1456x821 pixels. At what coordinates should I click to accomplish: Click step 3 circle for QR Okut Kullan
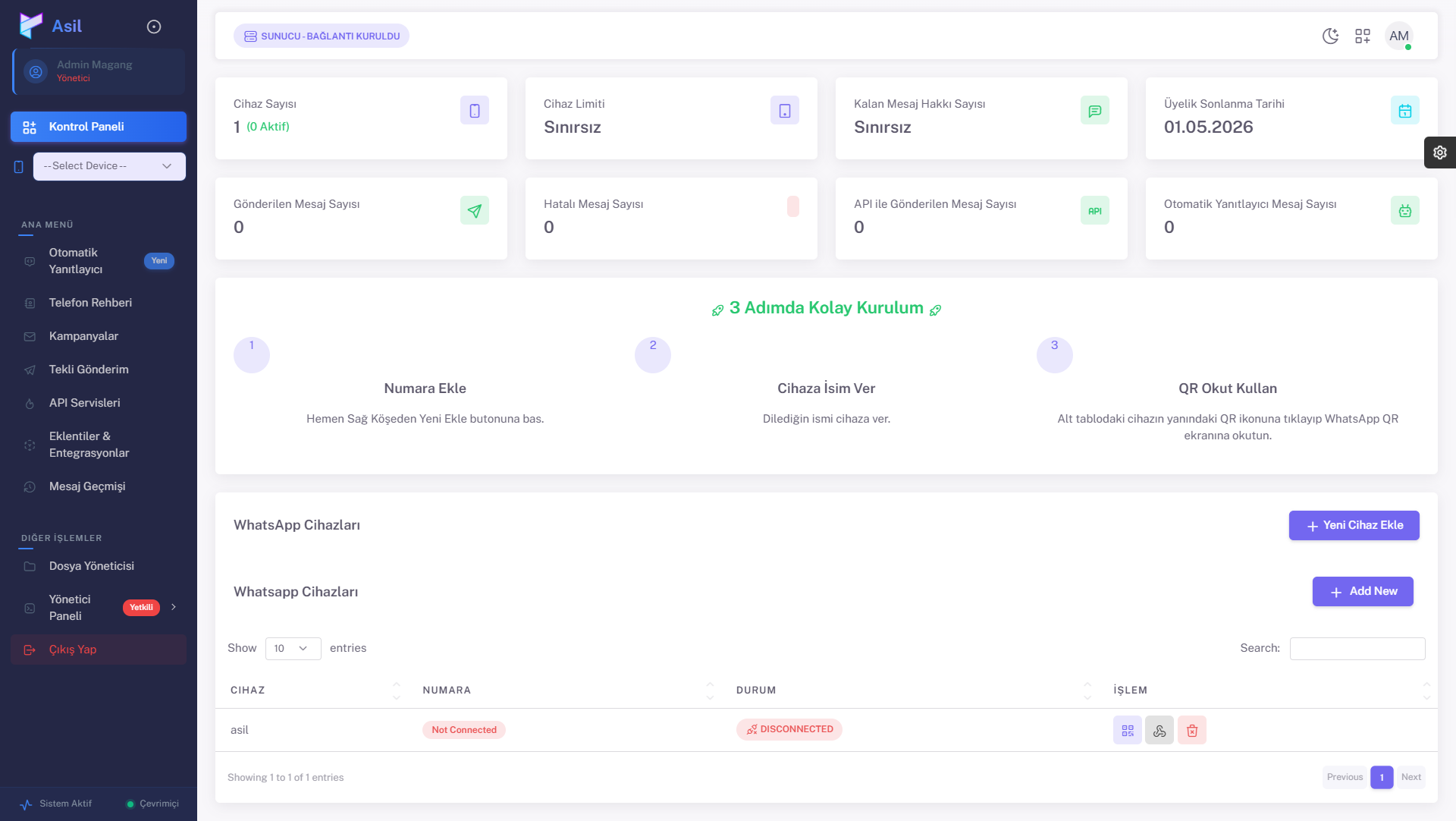1054,354
